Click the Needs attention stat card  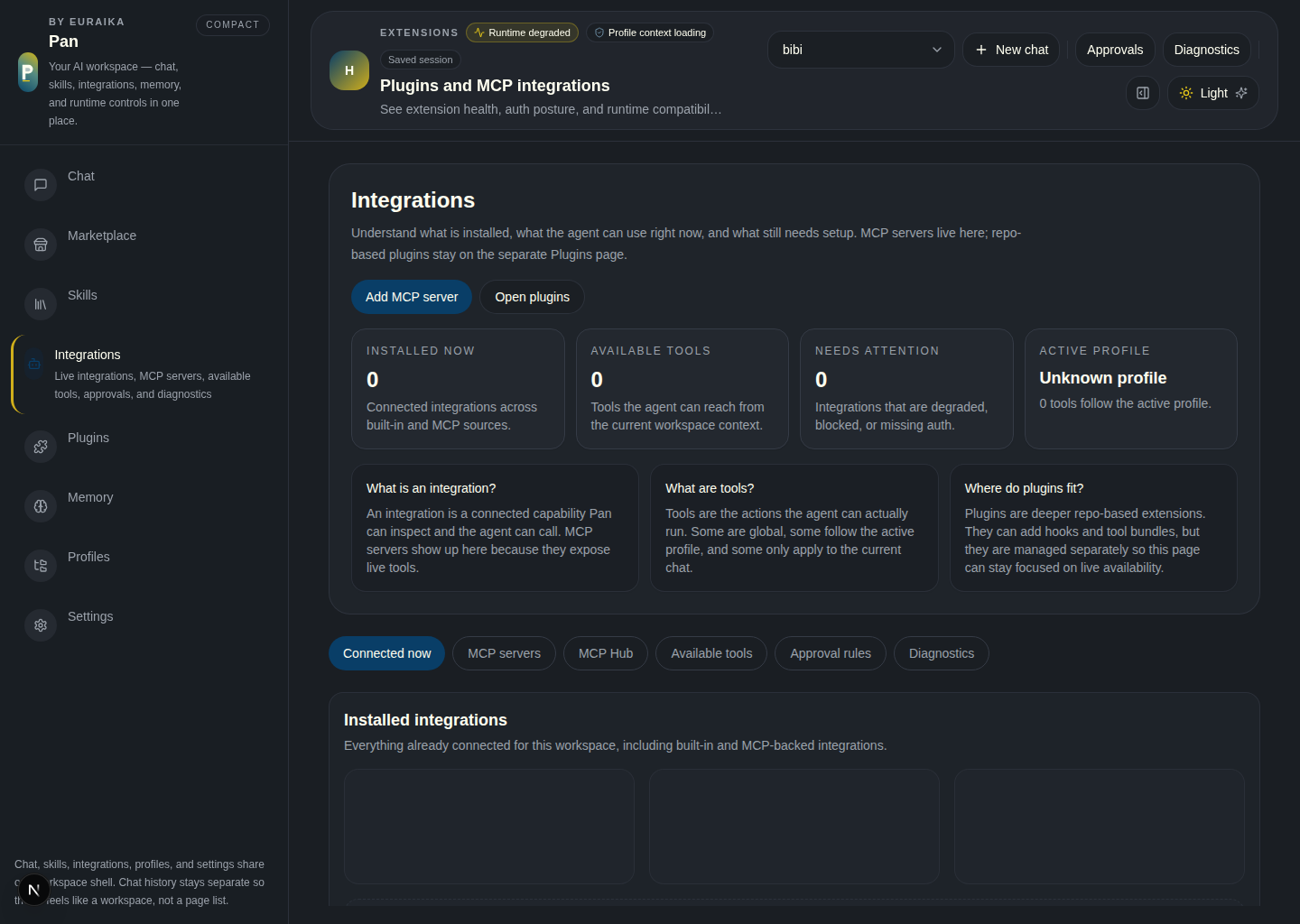pyautogui.click(x=906, y=389)
